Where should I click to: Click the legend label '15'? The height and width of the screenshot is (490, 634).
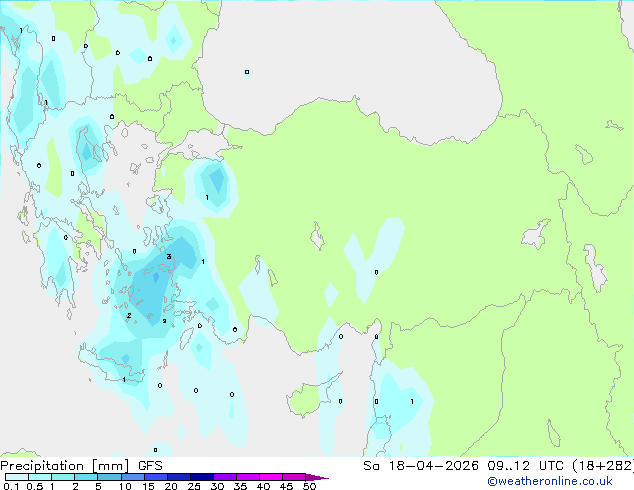148,486
